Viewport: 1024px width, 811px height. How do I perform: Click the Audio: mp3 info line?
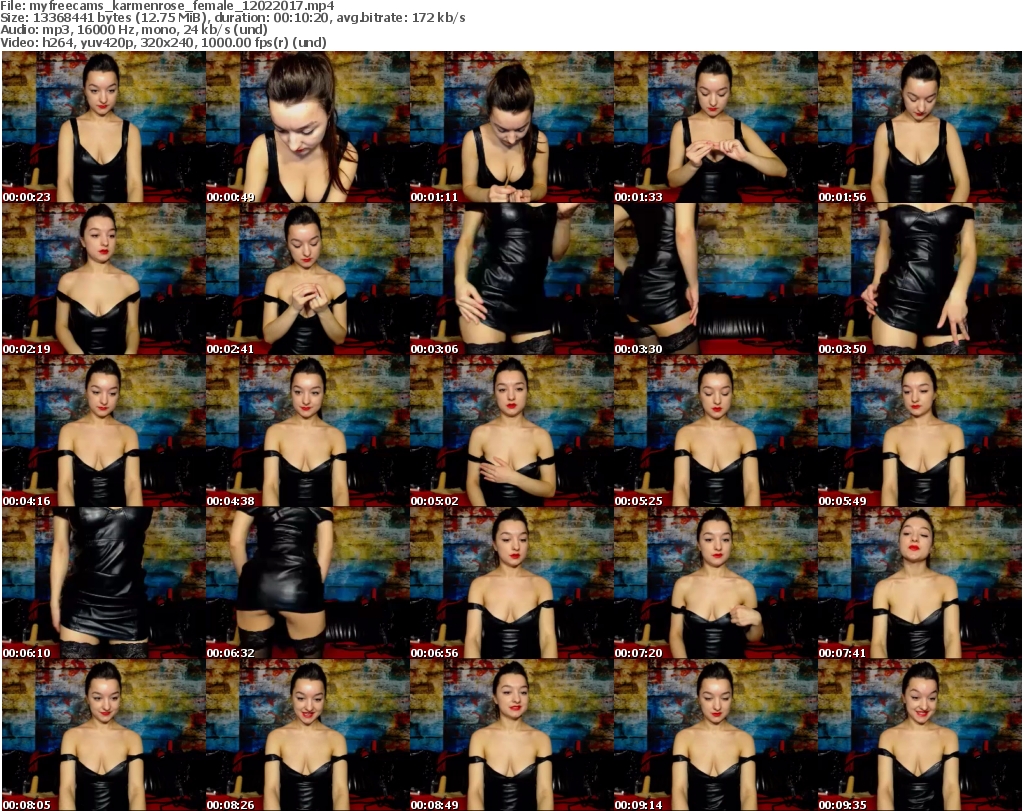[x=134, y=30]
